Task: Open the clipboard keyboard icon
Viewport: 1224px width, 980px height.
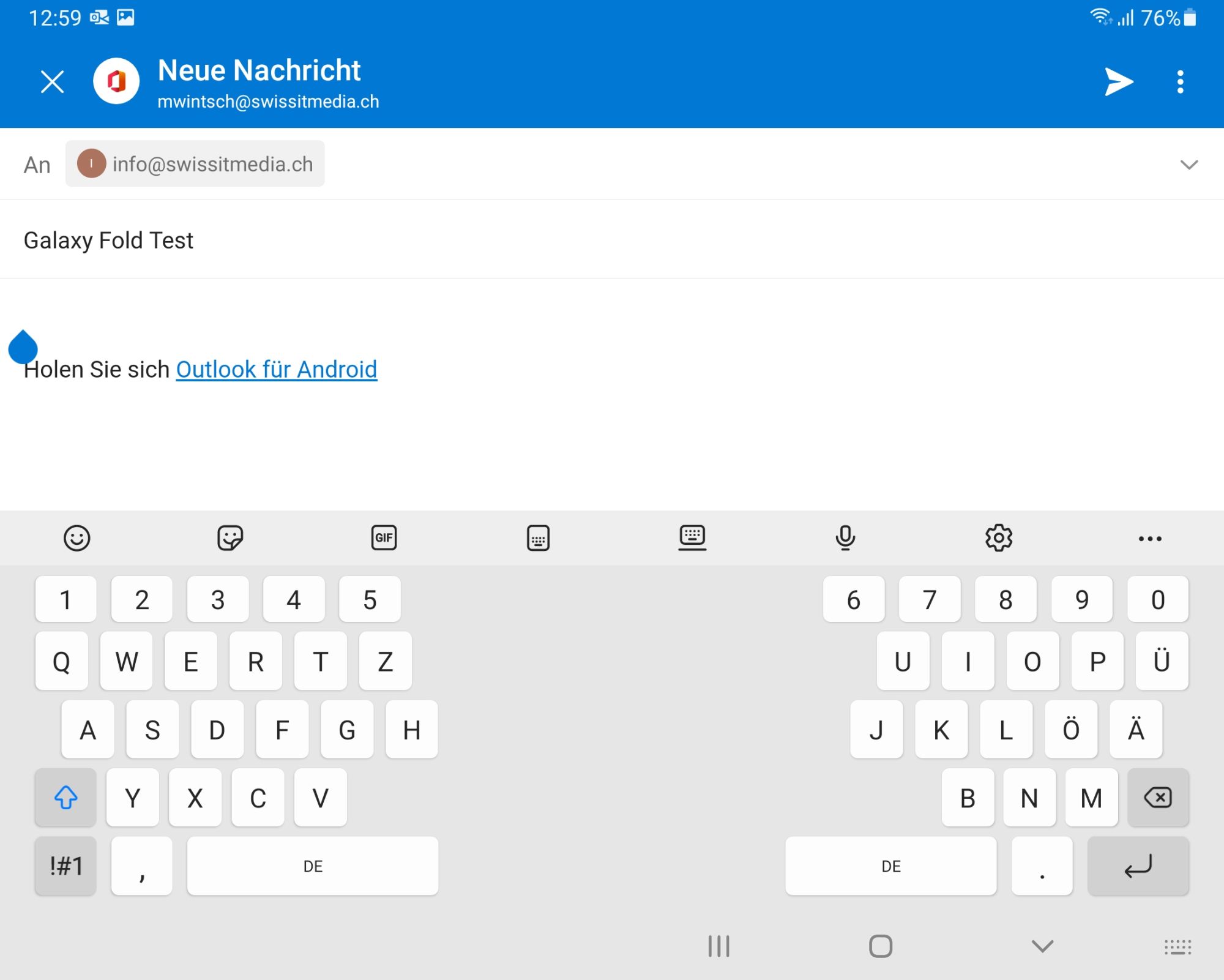Action: tap(539, 538)
